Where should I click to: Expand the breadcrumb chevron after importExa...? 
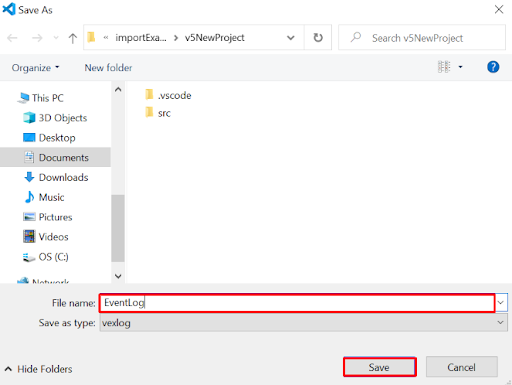176,38
